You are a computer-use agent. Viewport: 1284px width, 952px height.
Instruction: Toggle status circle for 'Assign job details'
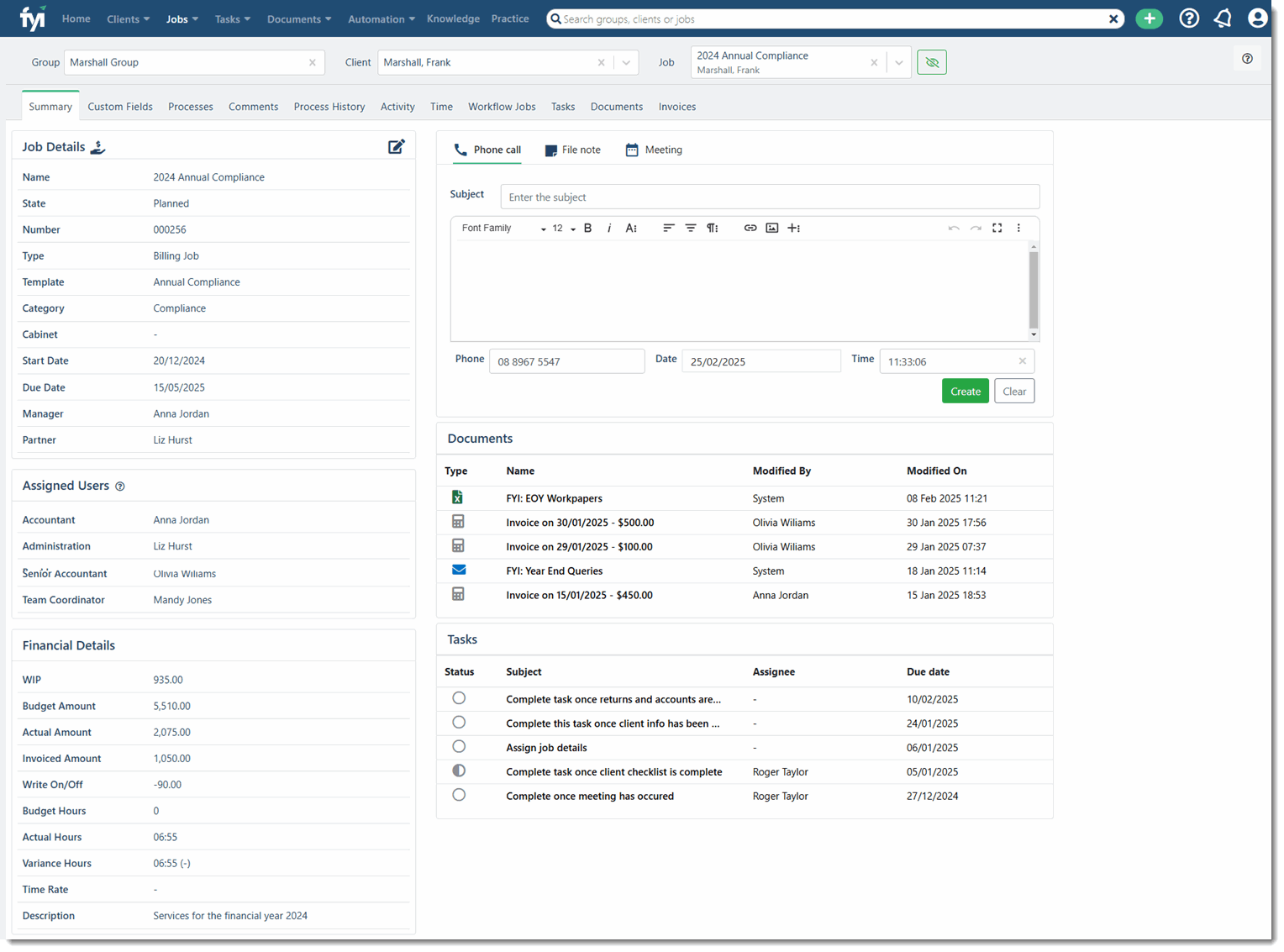click(x=459, y=747)
